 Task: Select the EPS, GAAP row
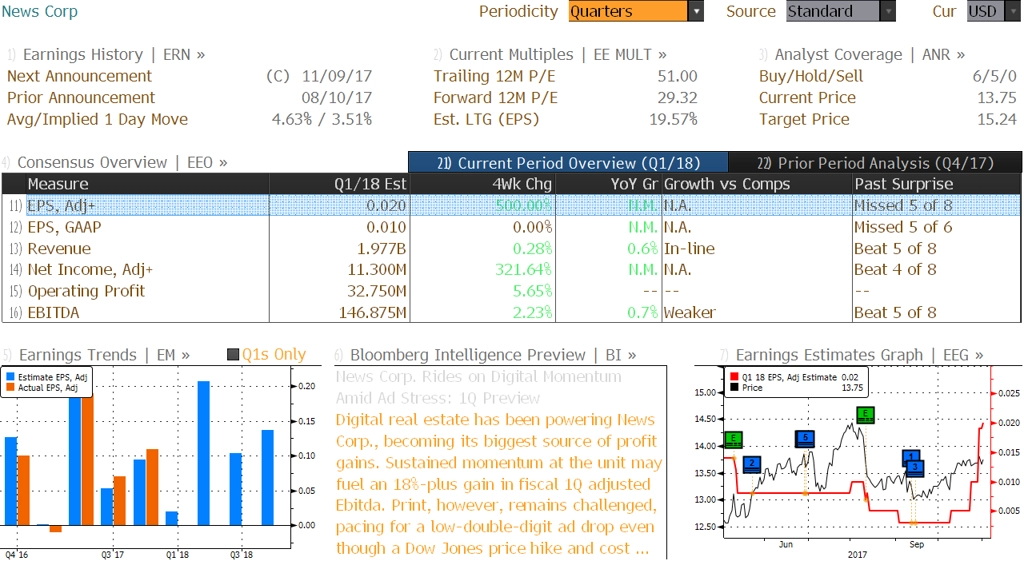511,227
